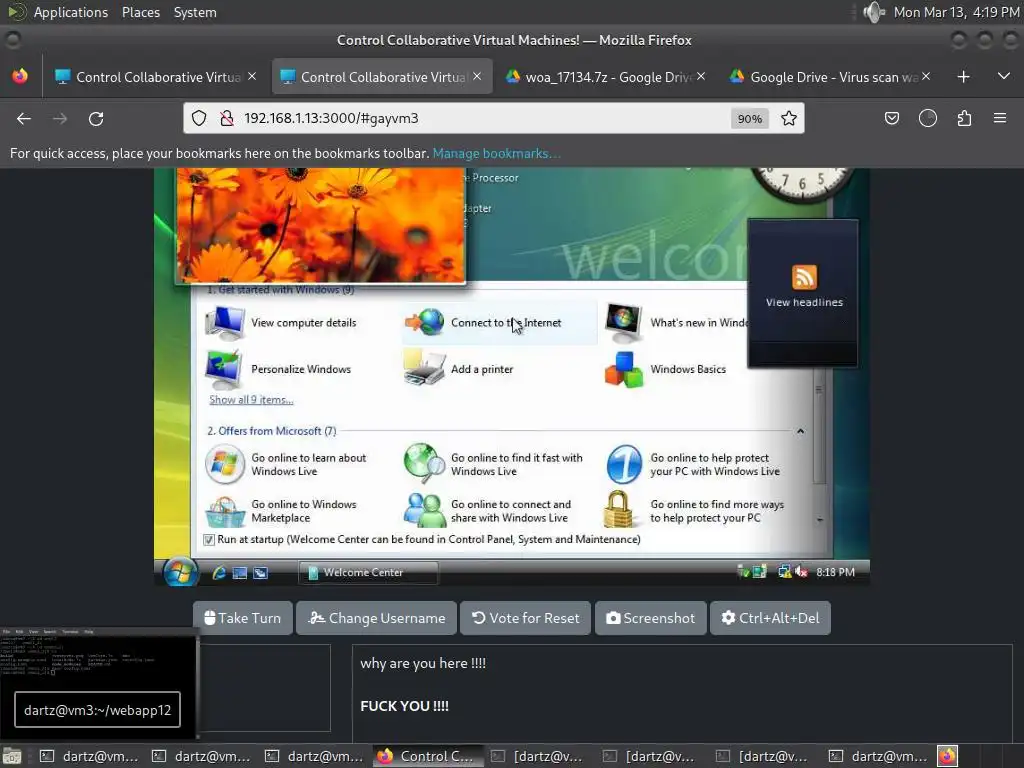The height and width of the screenshot is (768, 1024).
Task: Reload the page with the refresh icon
Action: [96, 118]
